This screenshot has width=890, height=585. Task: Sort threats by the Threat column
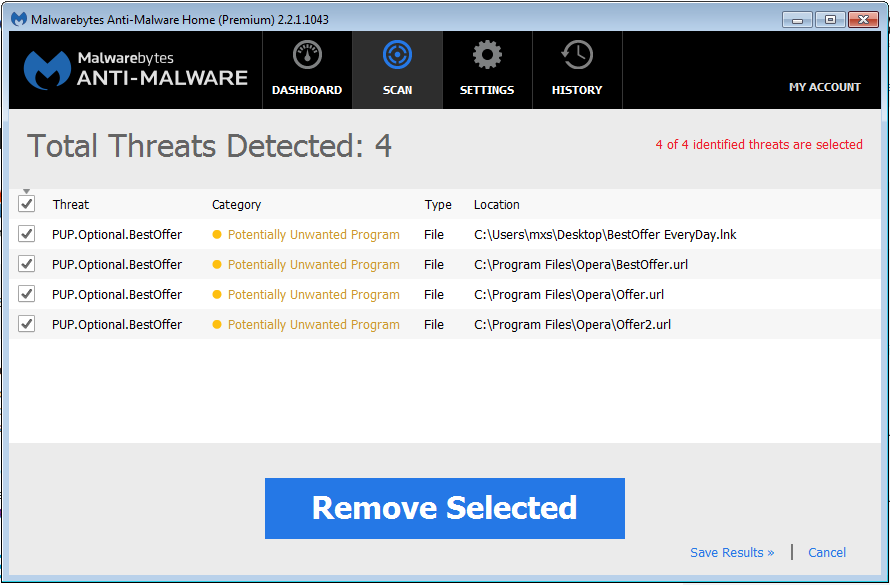[71, 205]
